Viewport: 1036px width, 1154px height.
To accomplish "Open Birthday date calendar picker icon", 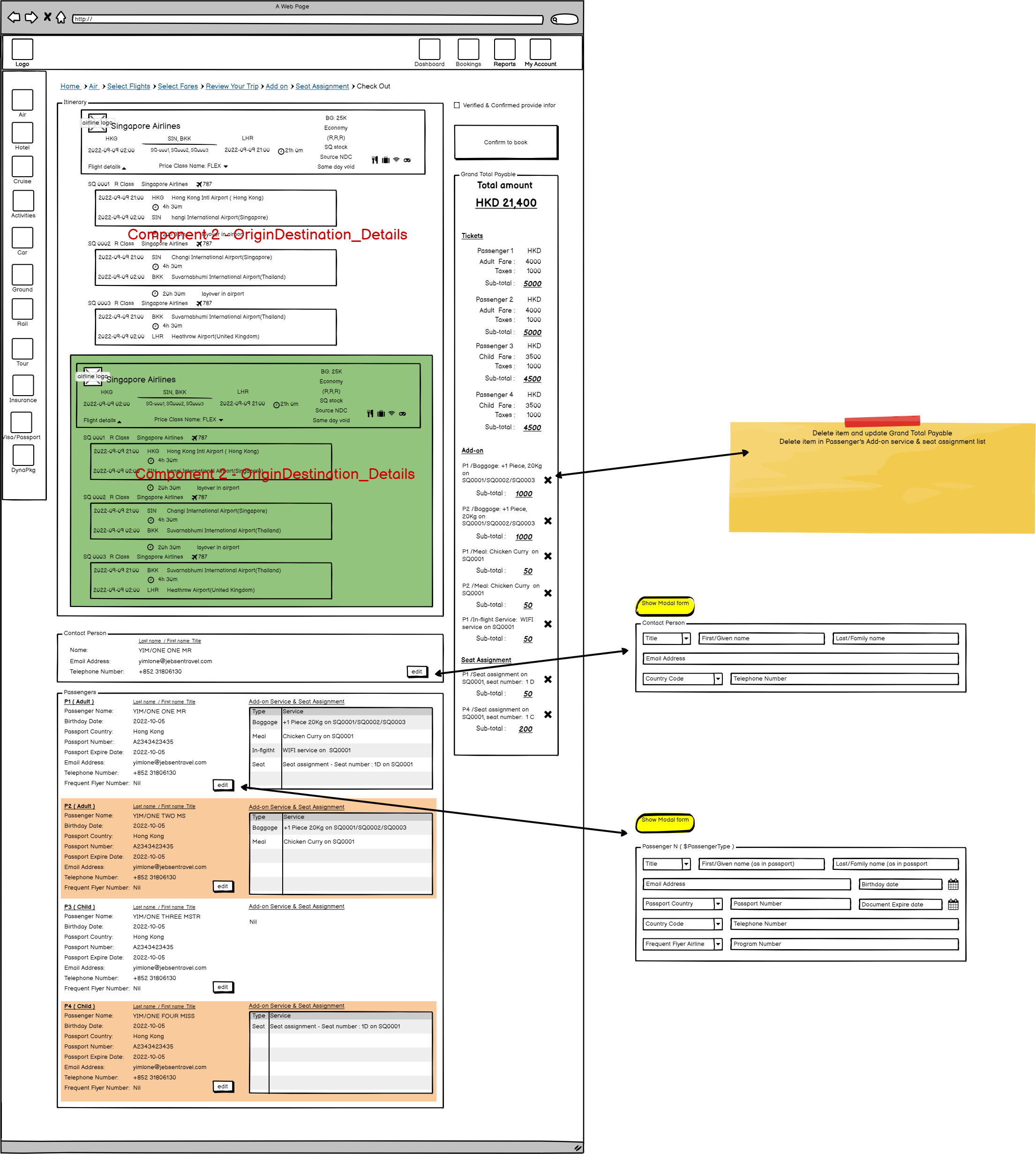I will click(953, 884).
